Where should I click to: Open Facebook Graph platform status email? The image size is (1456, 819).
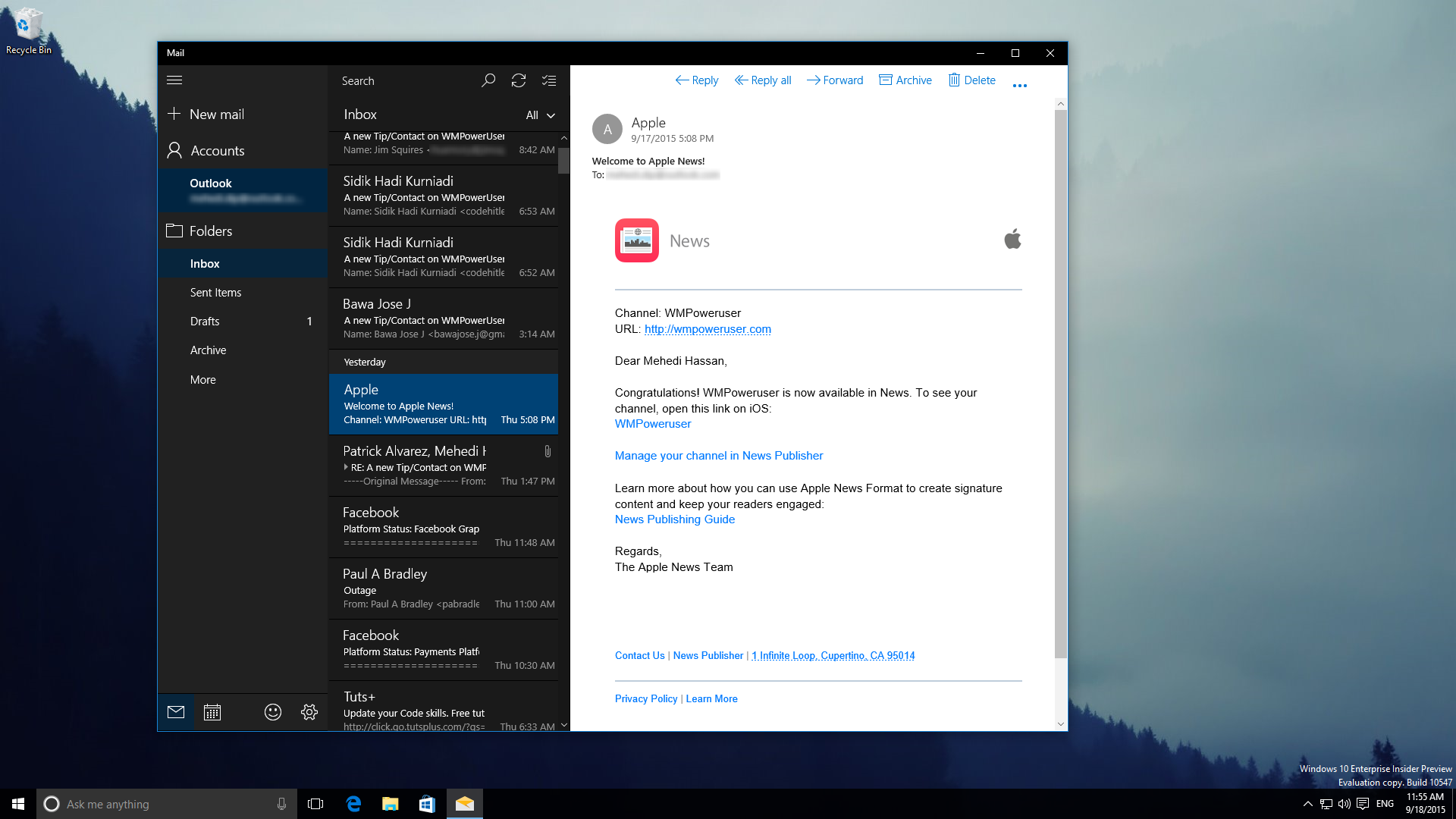[x=444, y=527]
